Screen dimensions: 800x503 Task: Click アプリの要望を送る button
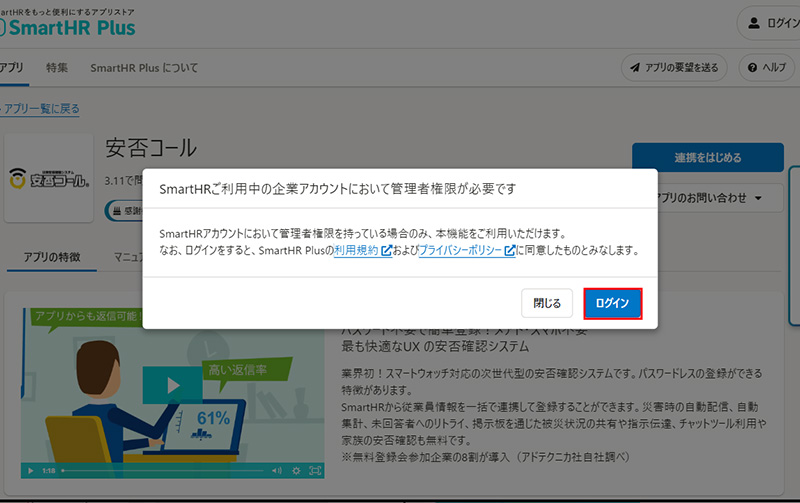pyautogui.click(x=674, y=67)
